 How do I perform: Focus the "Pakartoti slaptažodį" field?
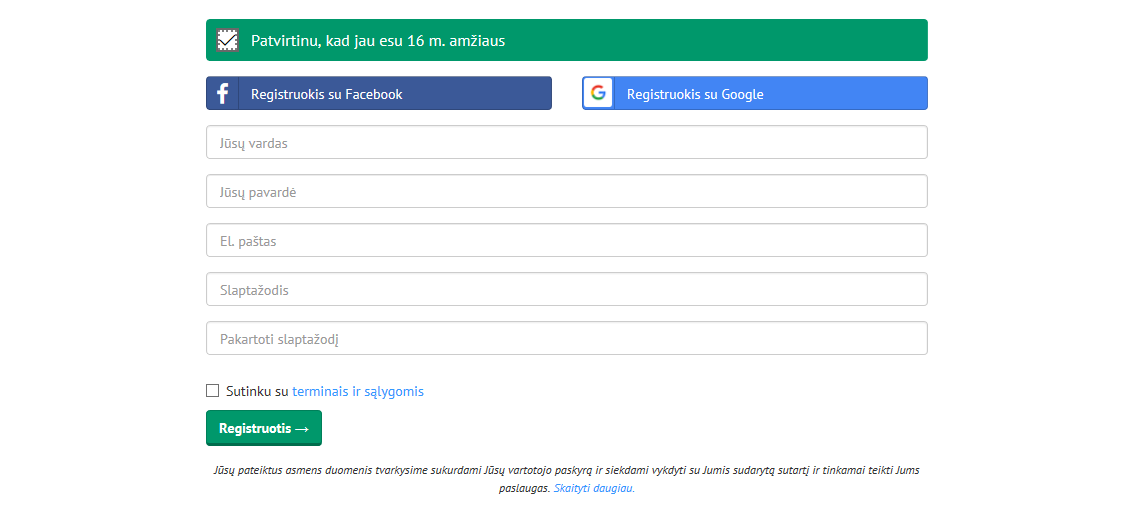pos(566,338)
